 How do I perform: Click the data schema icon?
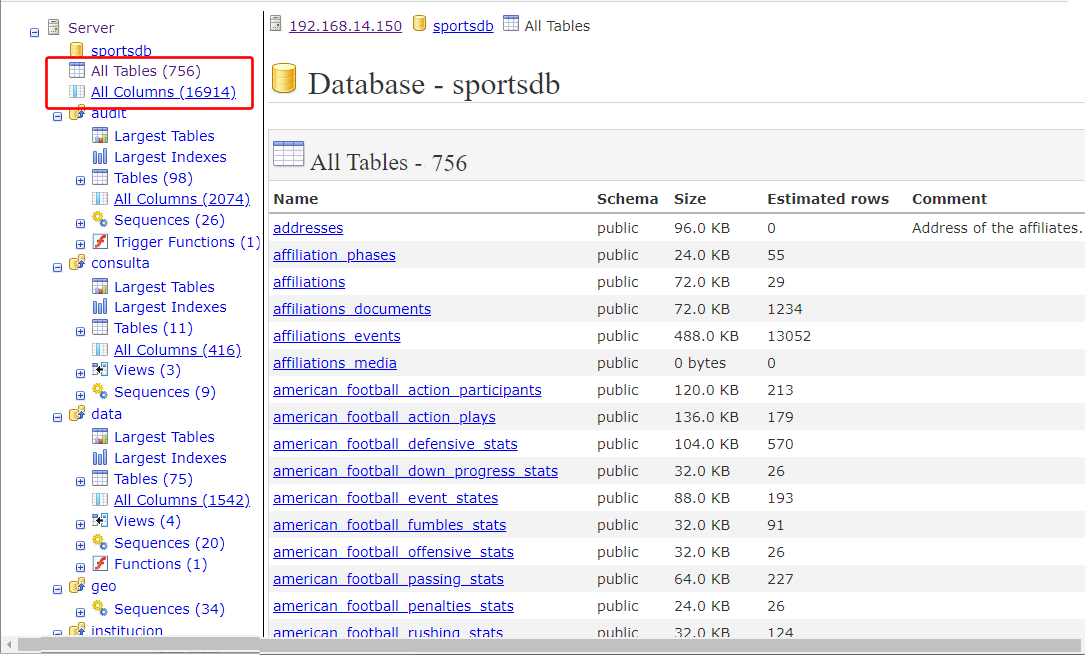tap(77, 414)
